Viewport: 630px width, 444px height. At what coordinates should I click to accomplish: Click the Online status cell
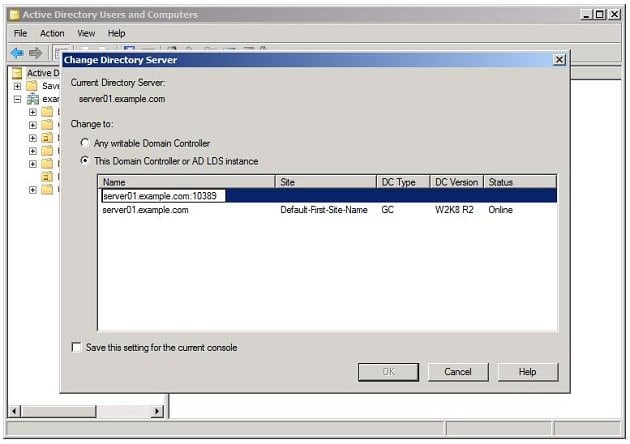tap(500, 210)
